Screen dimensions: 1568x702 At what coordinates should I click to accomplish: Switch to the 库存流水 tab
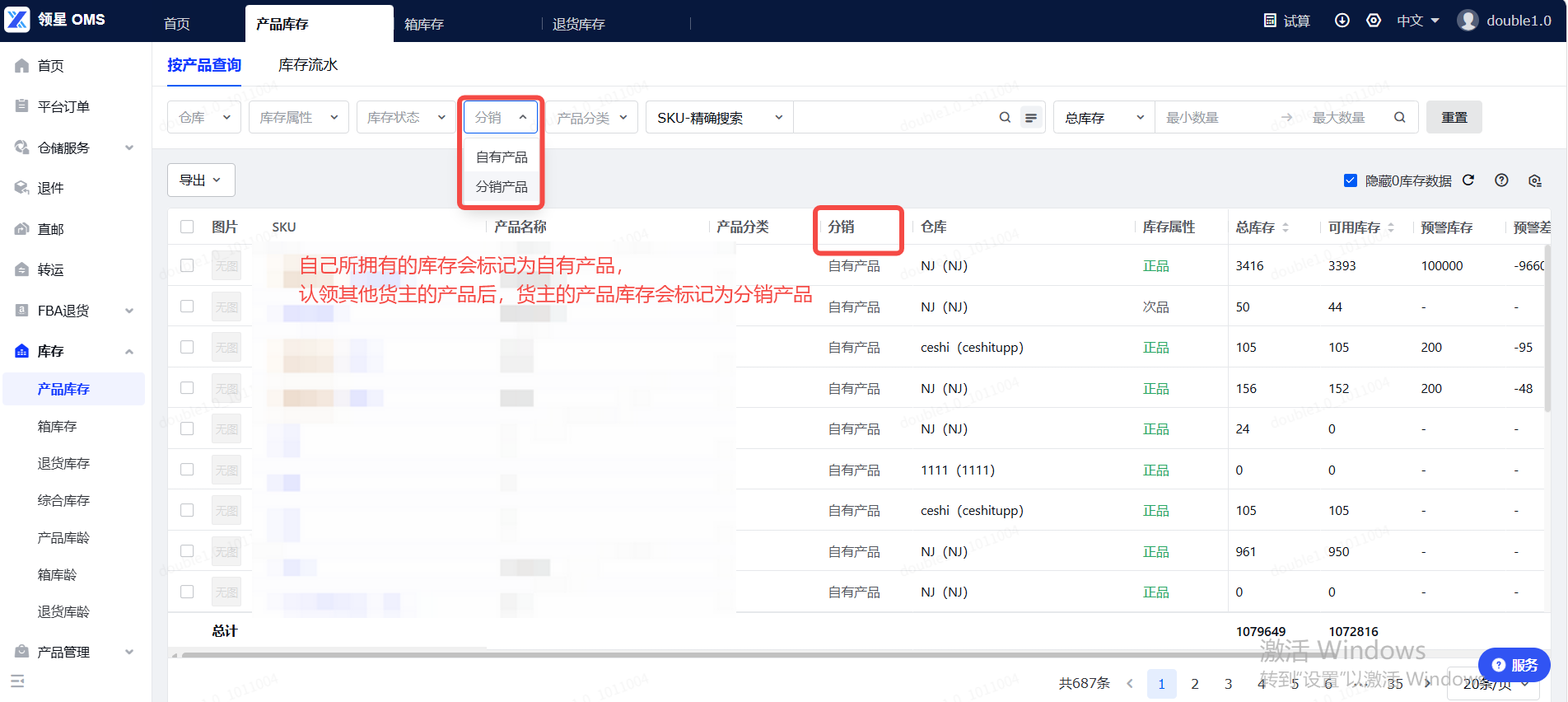(x=308, y=65)
